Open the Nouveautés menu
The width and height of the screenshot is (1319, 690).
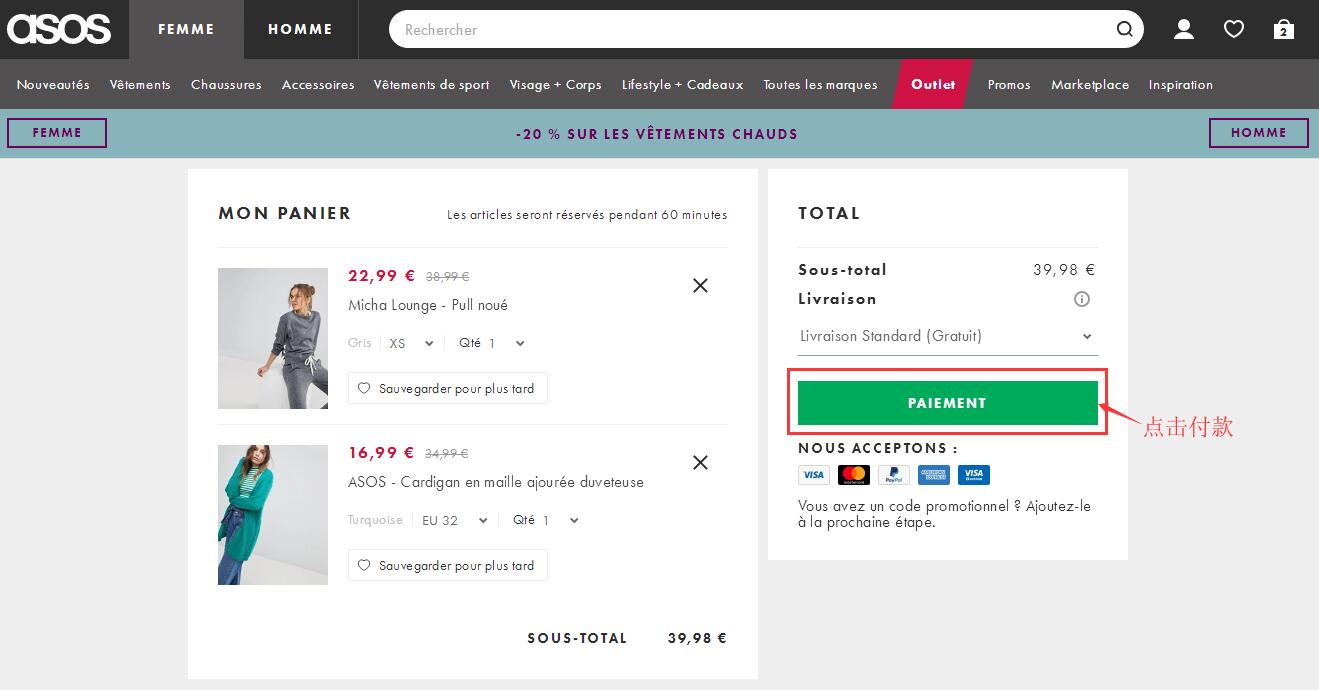(53, 85)
